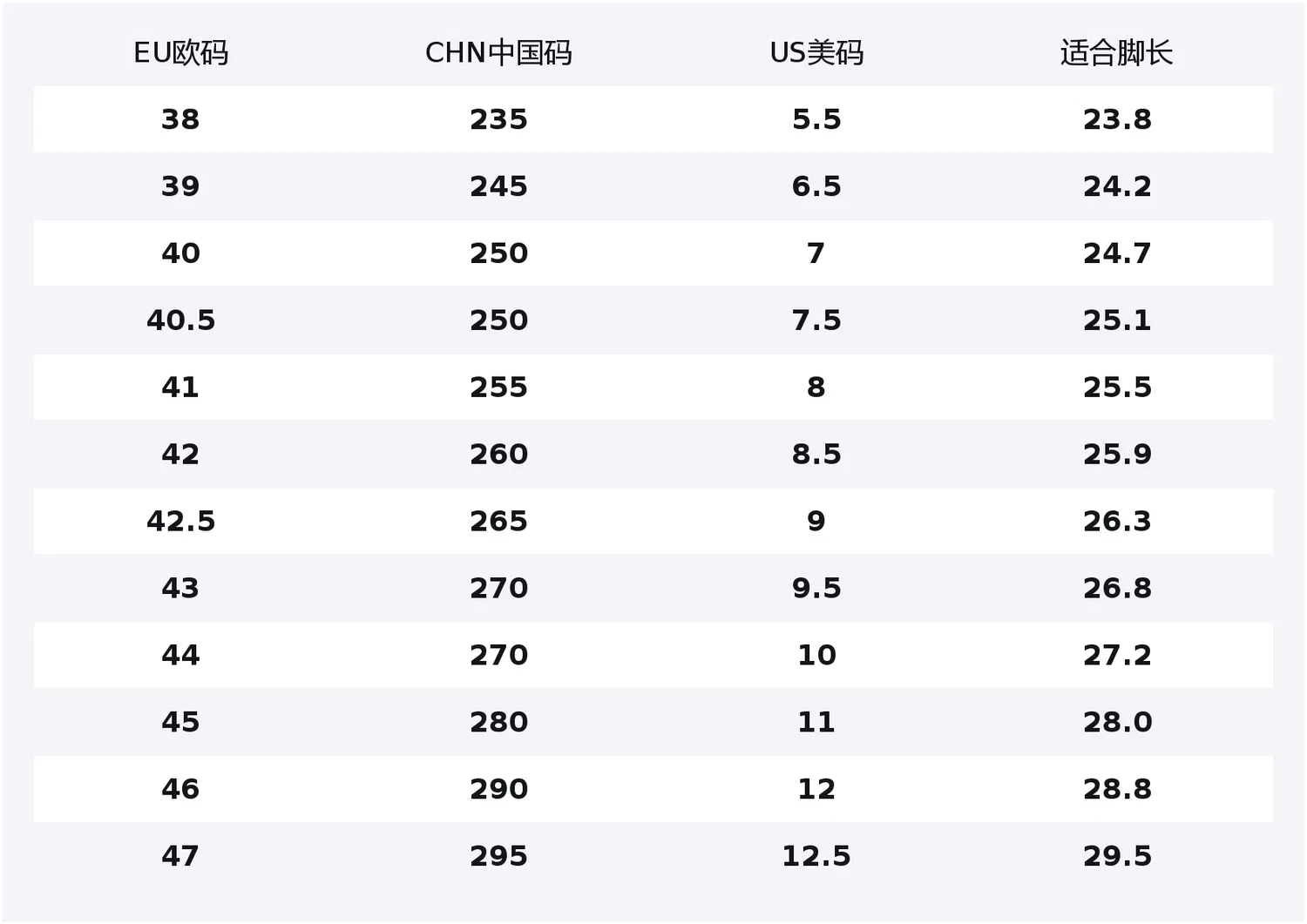Click foot length 28.0 value
Viewport: 1307px width, 924px height.
(1117, 722)
